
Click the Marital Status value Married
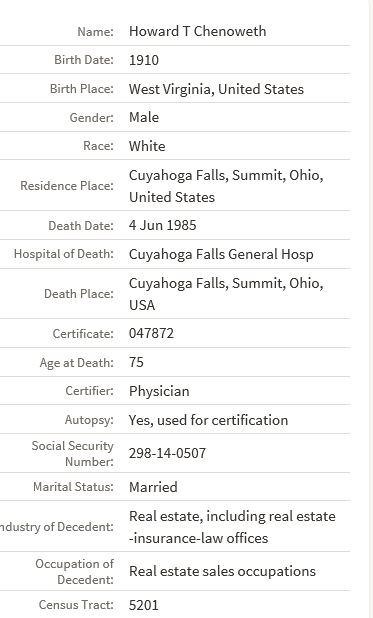point(153,487)
